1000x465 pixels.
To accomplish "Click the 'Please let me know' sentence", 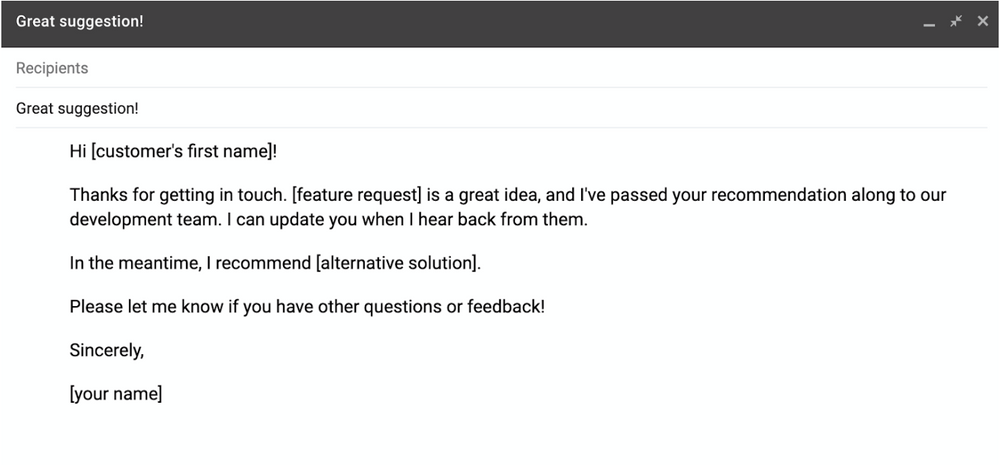I will [x=307, y=307].
